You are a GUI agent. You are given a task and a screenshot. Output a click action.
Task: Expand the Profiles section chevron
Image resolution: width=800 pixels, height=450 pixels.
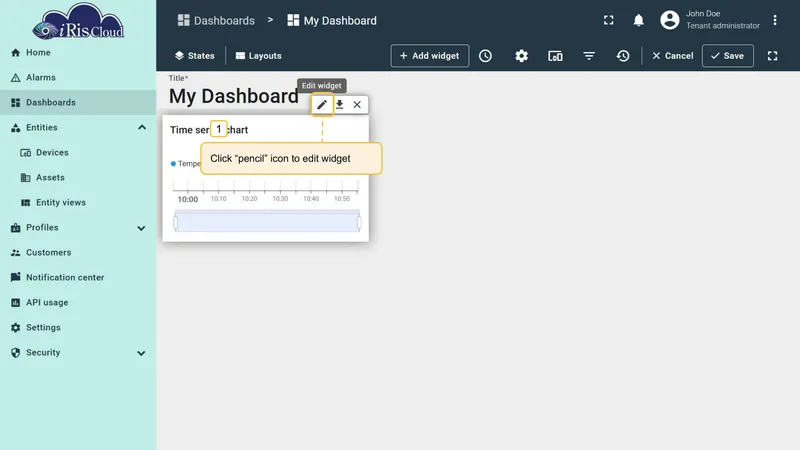pos(141,228)
